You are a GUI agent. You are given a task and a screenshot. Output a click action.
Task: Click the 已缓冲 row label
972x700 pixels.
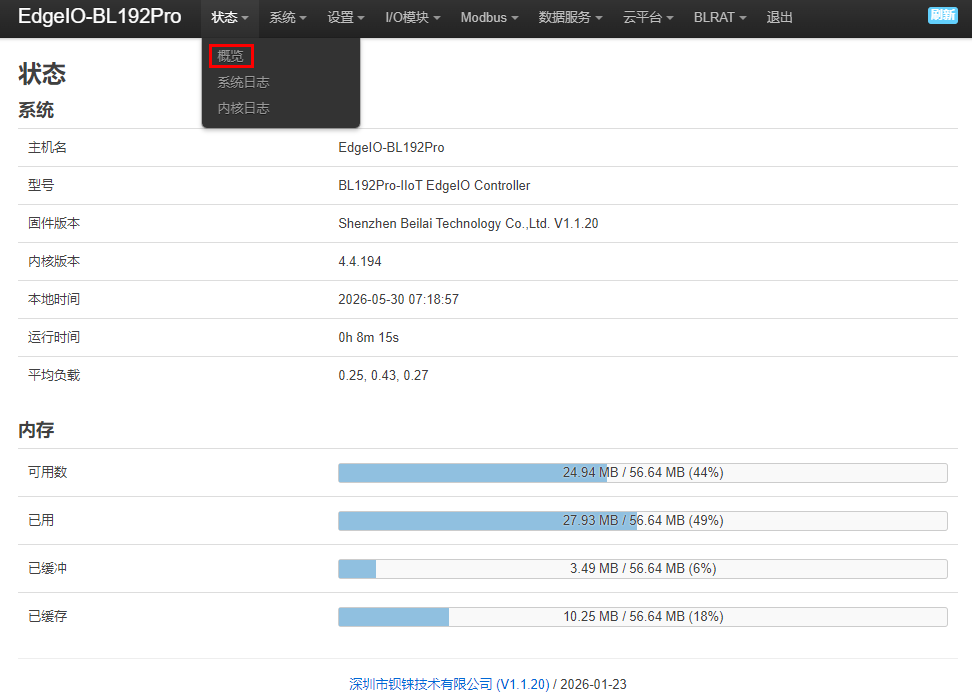[47, 569]
